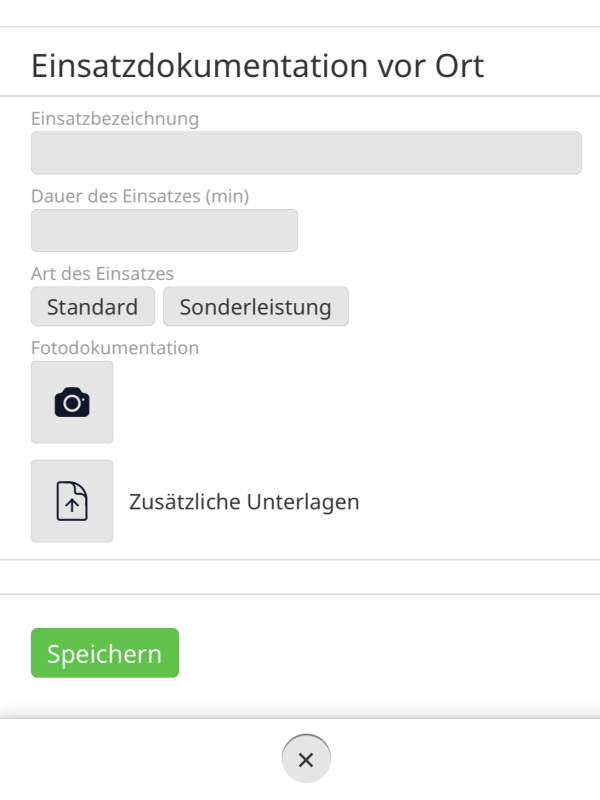Click the Fotodokumentation label
The height and width of the screenshot is (800, 600).
pyautogui.click(x=115, y=348)
